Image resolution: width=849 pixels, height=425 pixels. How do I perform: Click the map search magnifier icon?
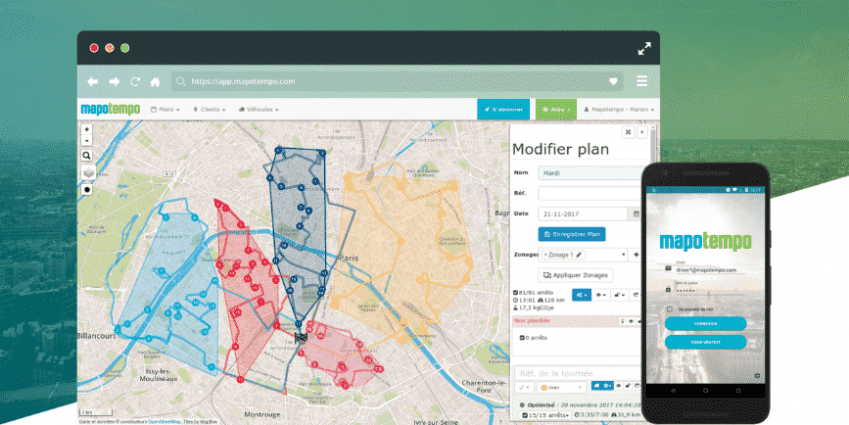pyautogui.click(x=87, y=156)
